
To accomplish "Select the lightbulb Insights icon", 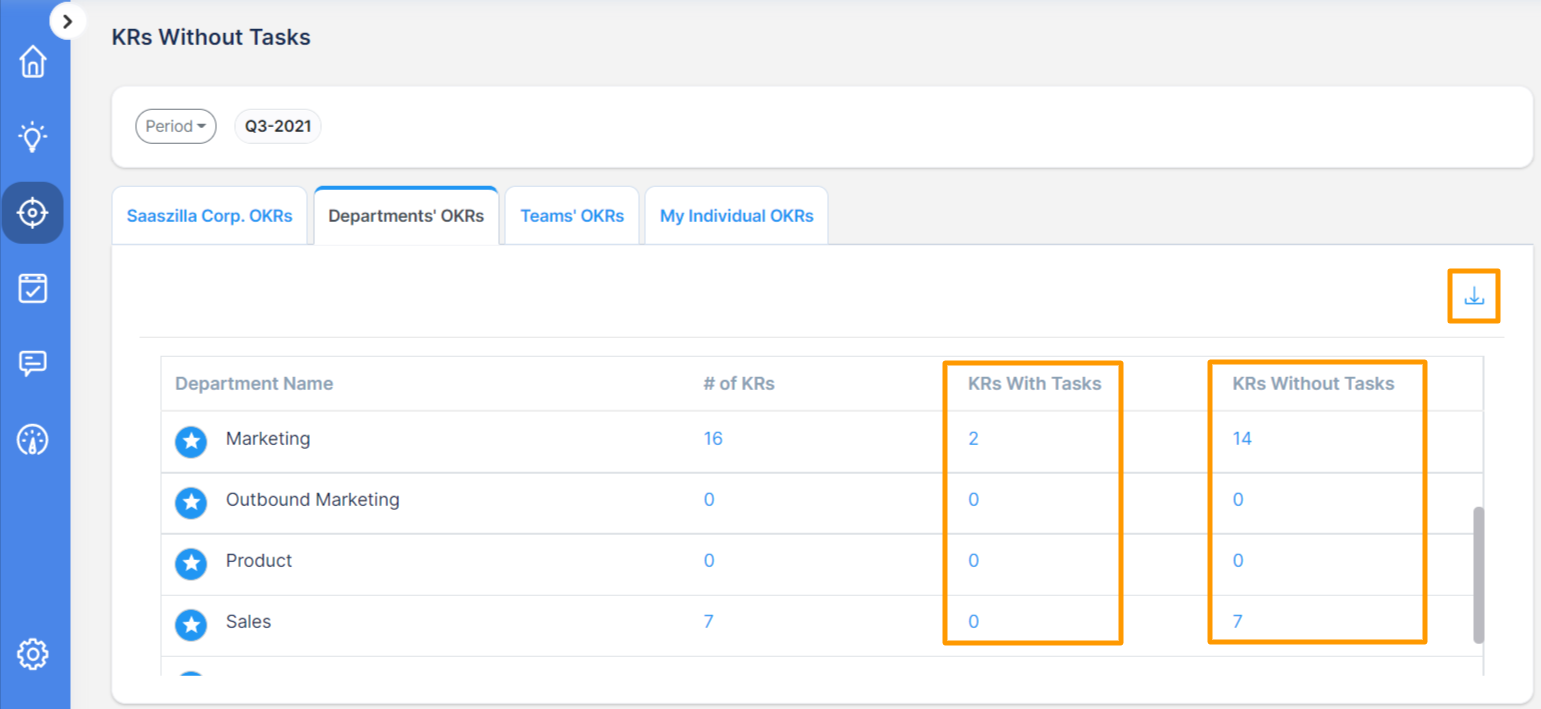I will [x=33, y=137].
